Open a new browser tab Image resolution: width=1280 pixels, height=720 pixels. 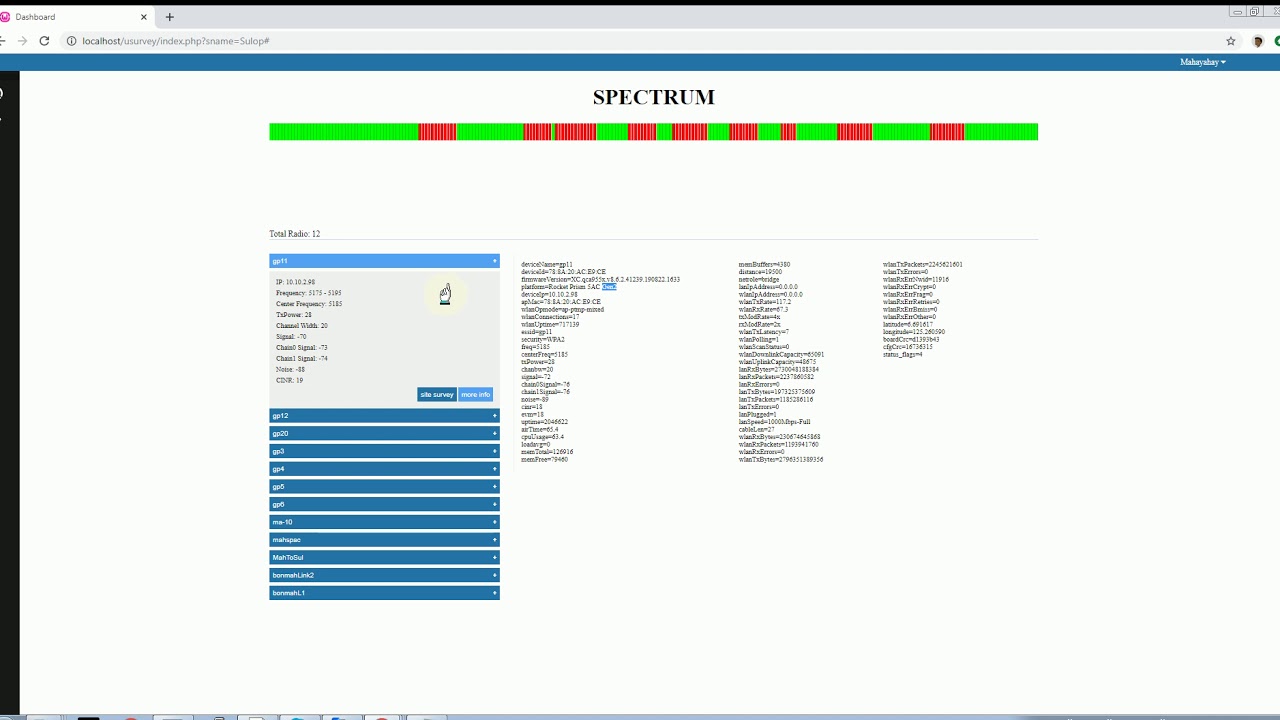point(169,17)
